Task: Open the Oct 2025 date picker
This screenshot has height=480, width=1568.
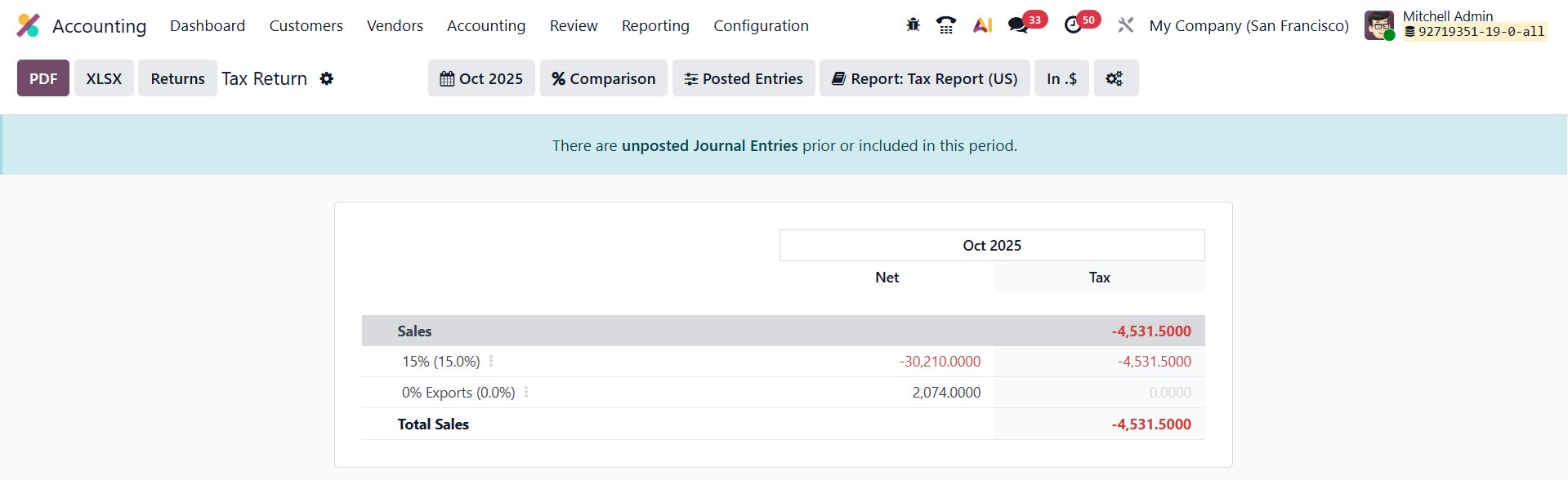Action: [x=481, y=78]
